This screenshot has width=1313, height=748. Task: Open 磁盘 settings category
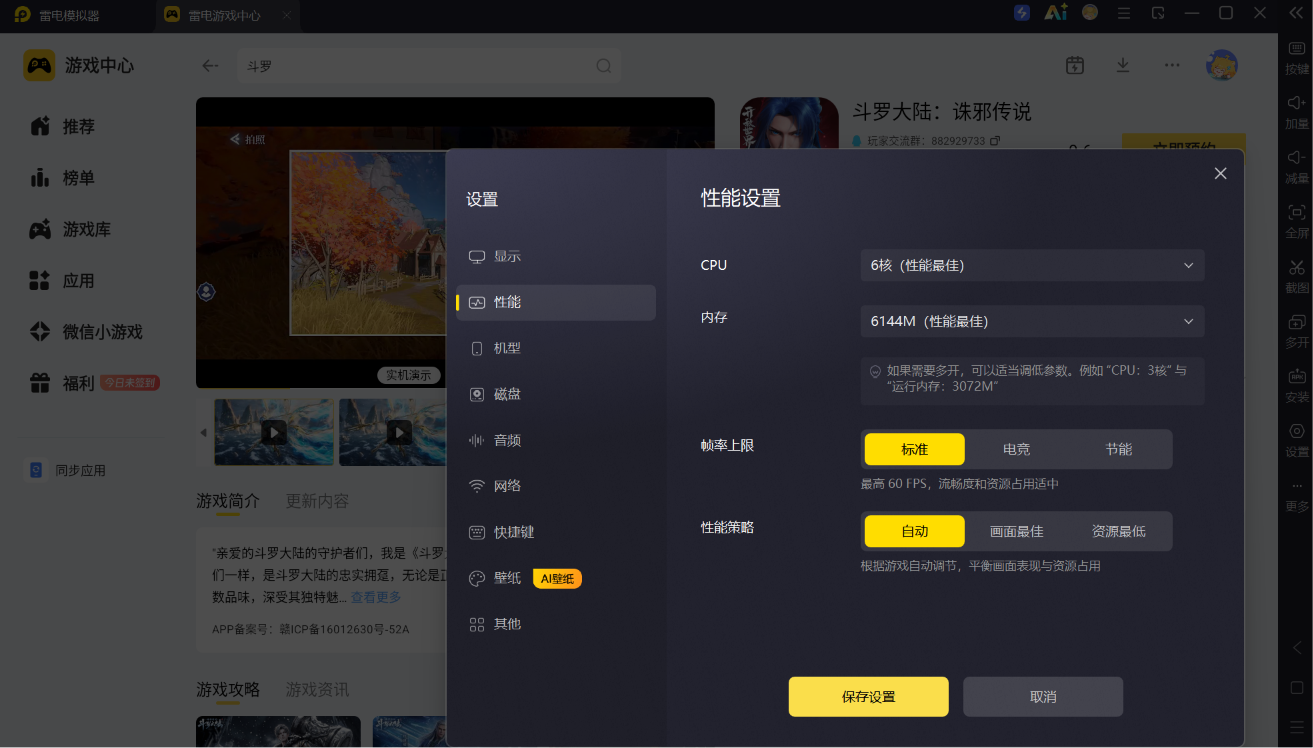556,394
